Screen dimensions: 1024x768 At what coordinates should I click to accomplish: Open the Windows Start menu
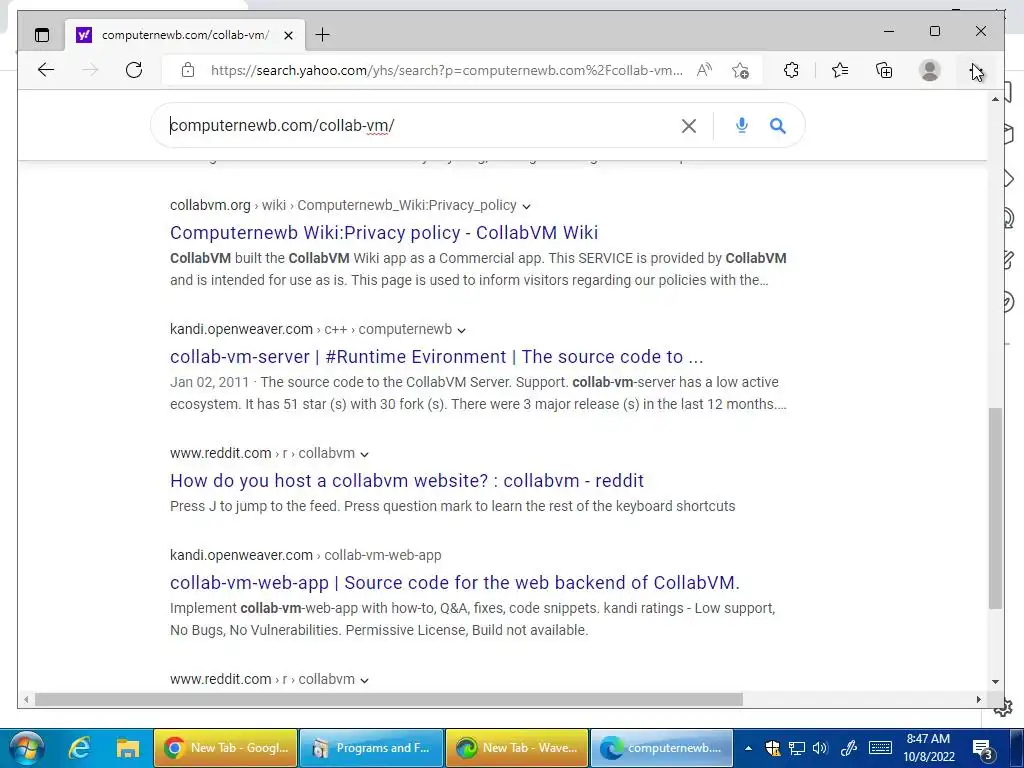27,748
